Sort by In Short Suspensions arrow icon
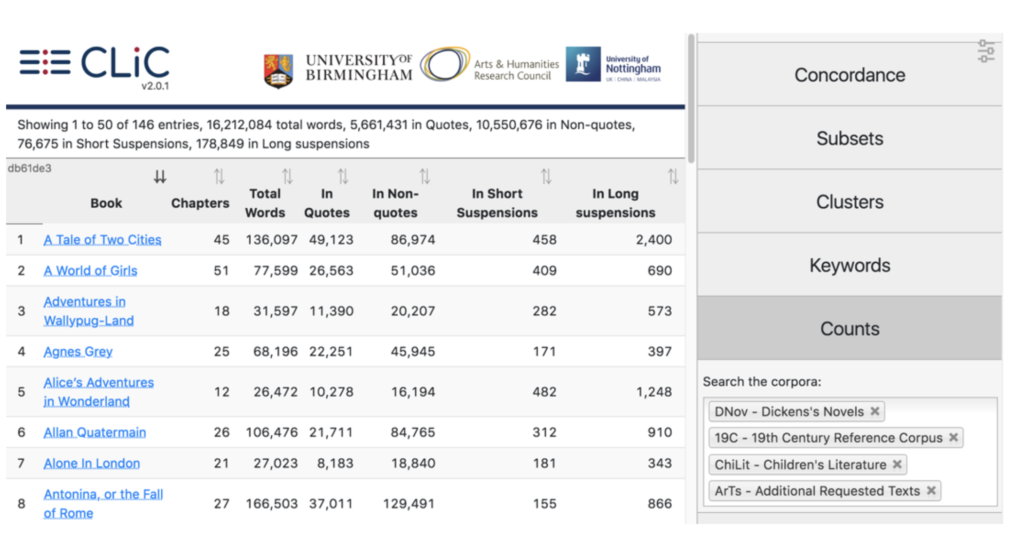The height and width of the screenshot is (548, 1024). [x=546, y=177]
